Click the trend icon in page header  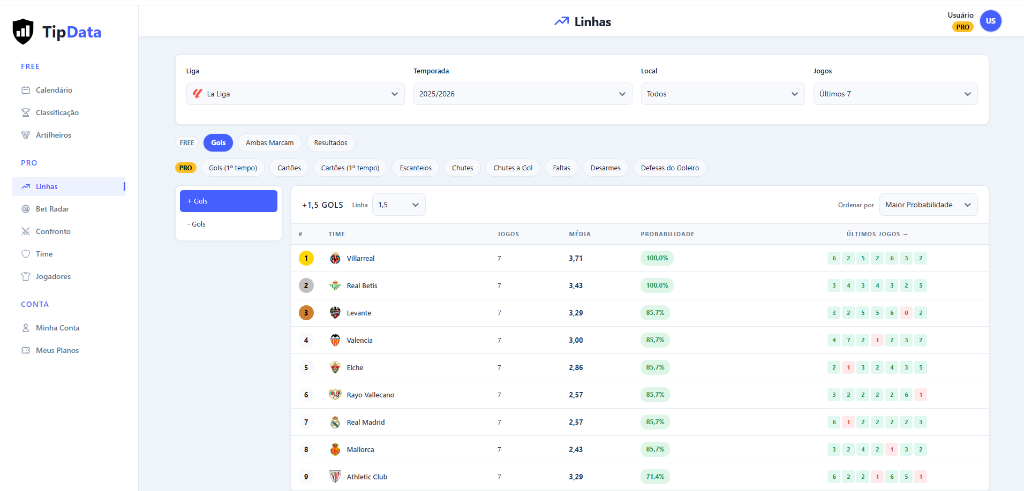pos(562,22)
